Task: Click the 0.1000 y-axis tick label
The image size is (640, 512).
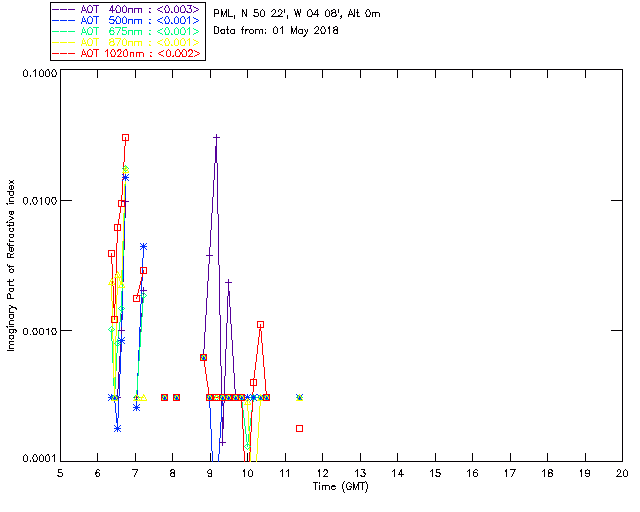Action: (36, 74)
